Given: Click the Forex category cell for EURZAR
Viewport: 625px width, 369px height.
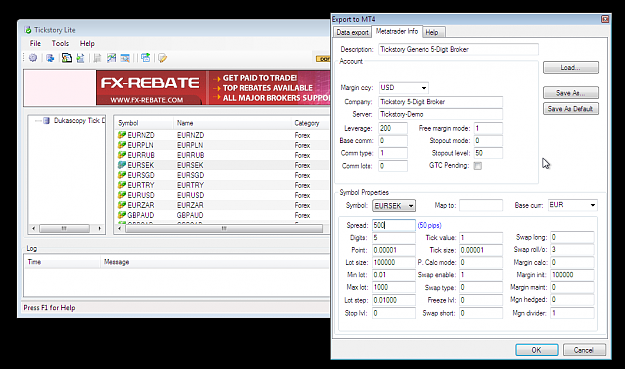Looking at the screenshot, I should click(x=302, y=205).
